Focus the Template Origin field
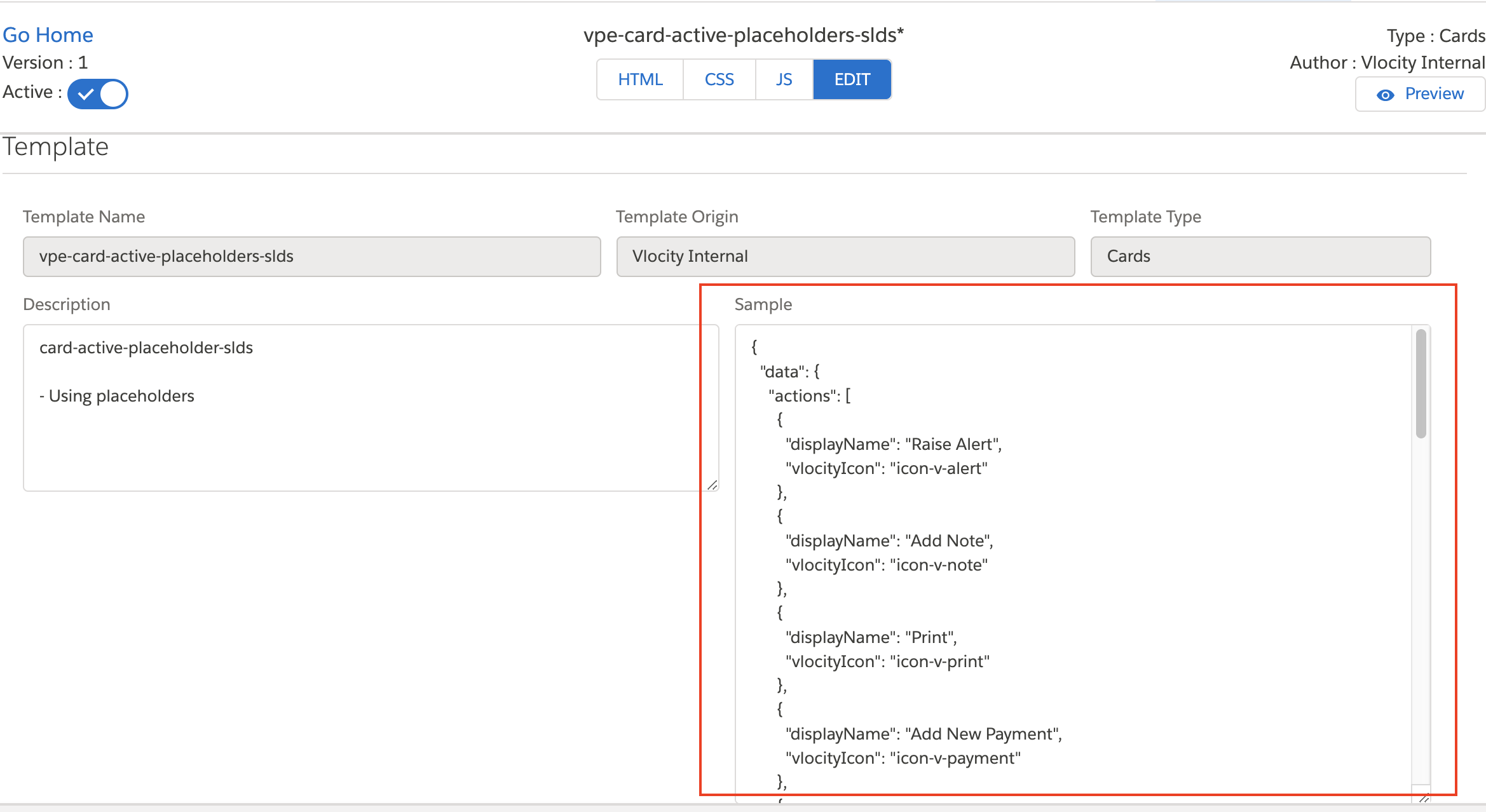Image resolution: width=1486 pixels, height=812 pixels. tap(845, 257)
